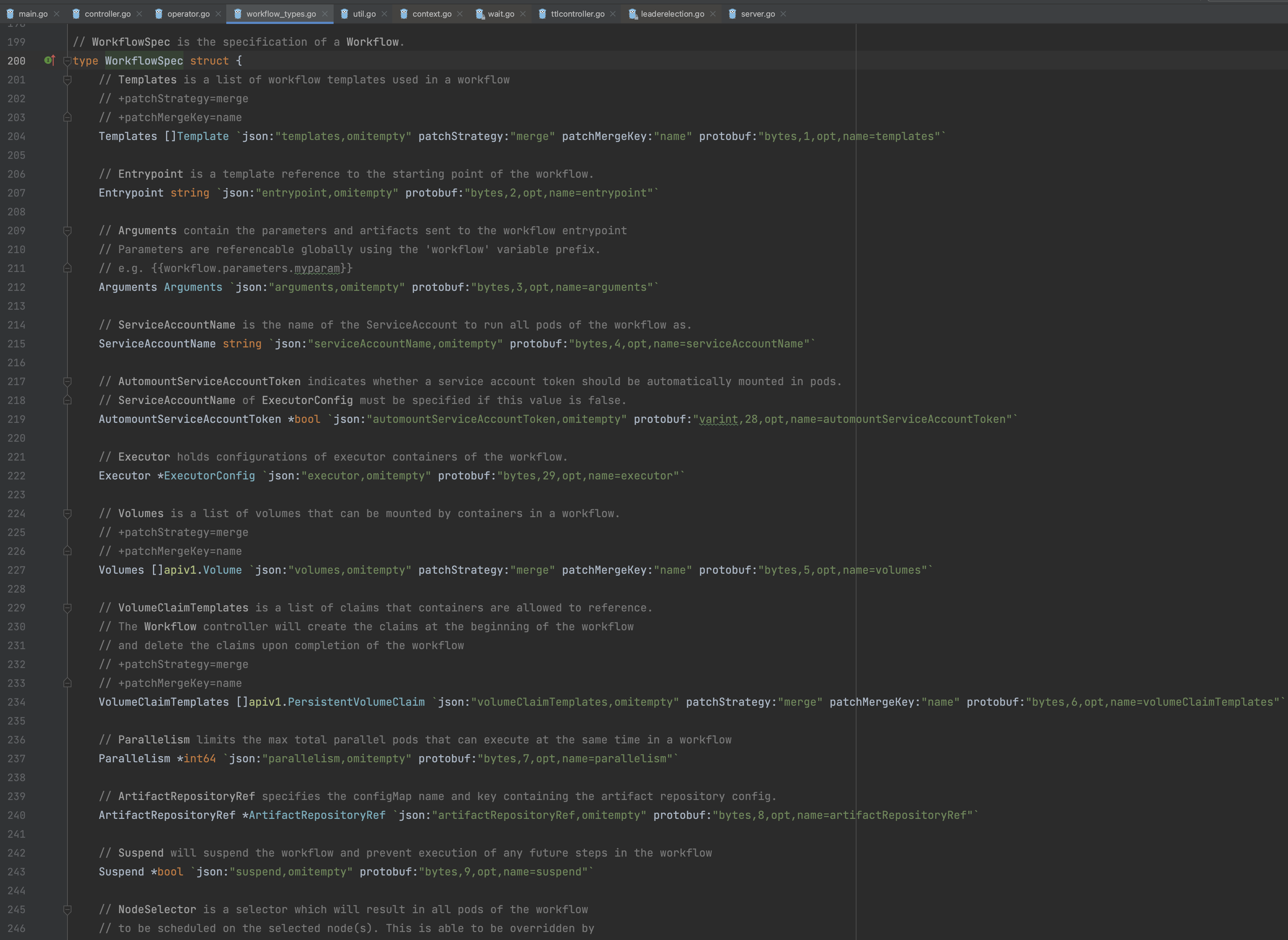The width and height of the screenshot is (1288, 940).
Task: Close the workflow_types.go tab
Action: pos(325,14)
